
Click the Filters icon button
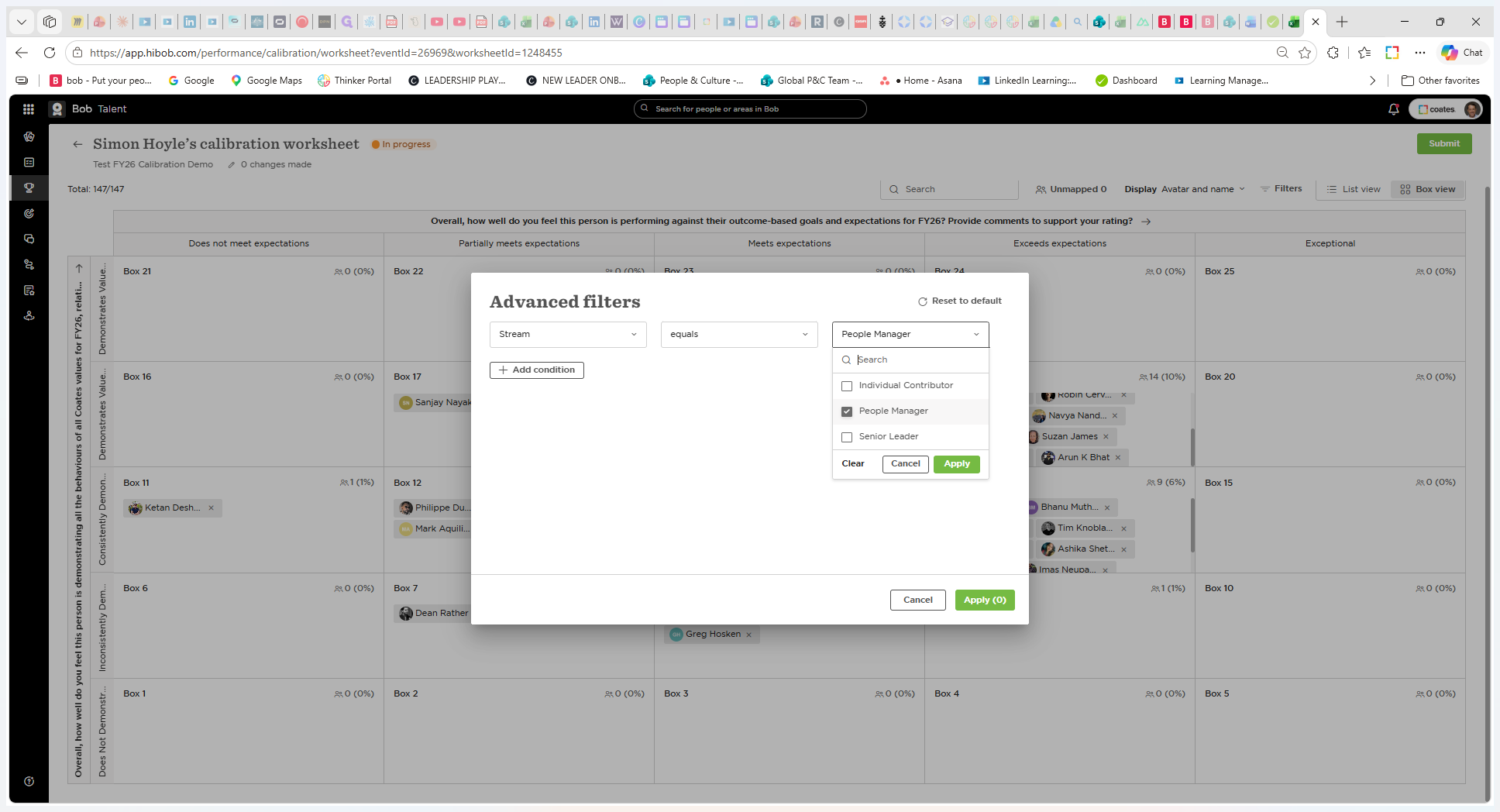(x=1281, y=188)
